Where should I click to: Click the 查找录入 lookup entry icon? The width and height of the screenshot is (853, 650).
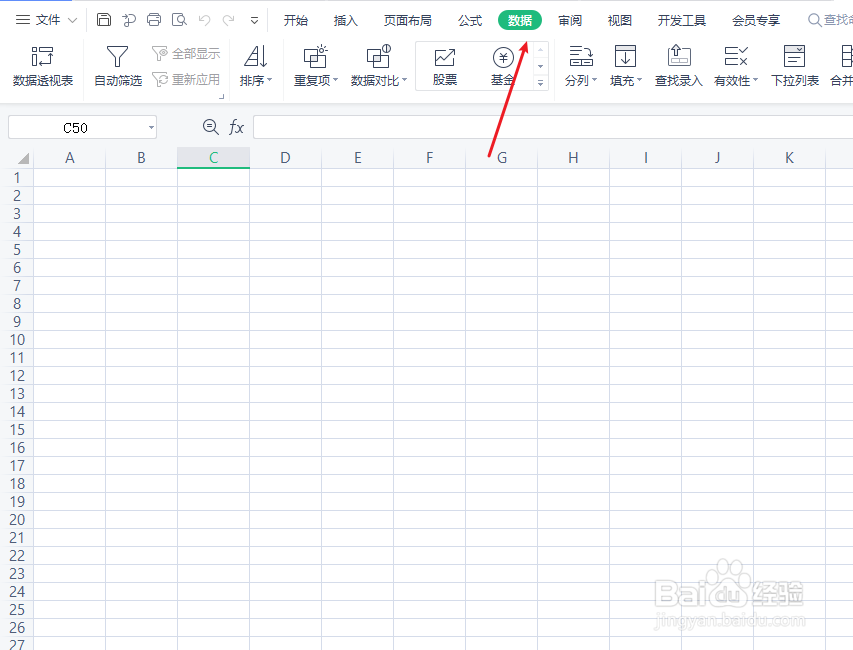tap(678, 66)
